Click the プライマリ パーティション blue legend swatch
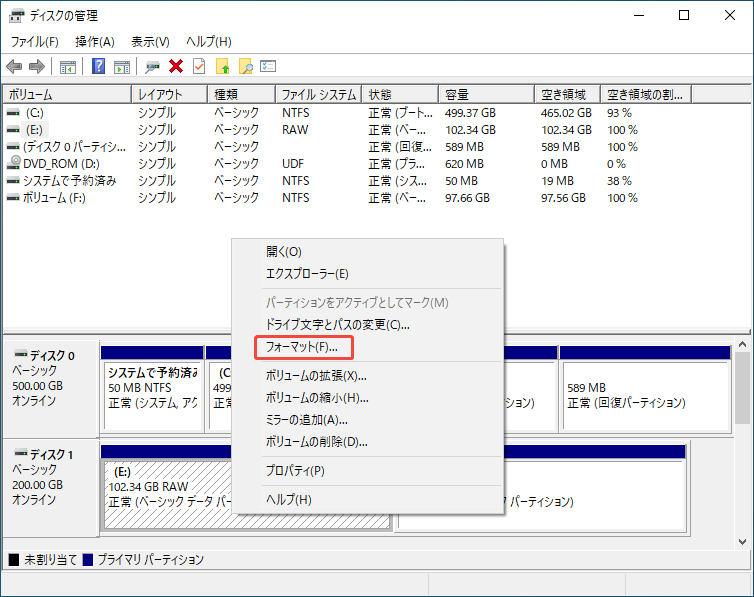Viewport: 754px width, 597px height. coord(88,560)
